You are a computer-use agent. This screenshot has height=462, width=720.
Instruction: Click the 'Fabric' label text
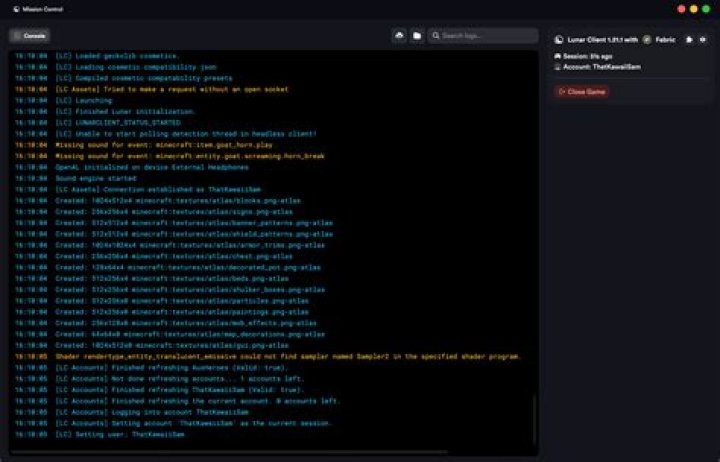665,40
